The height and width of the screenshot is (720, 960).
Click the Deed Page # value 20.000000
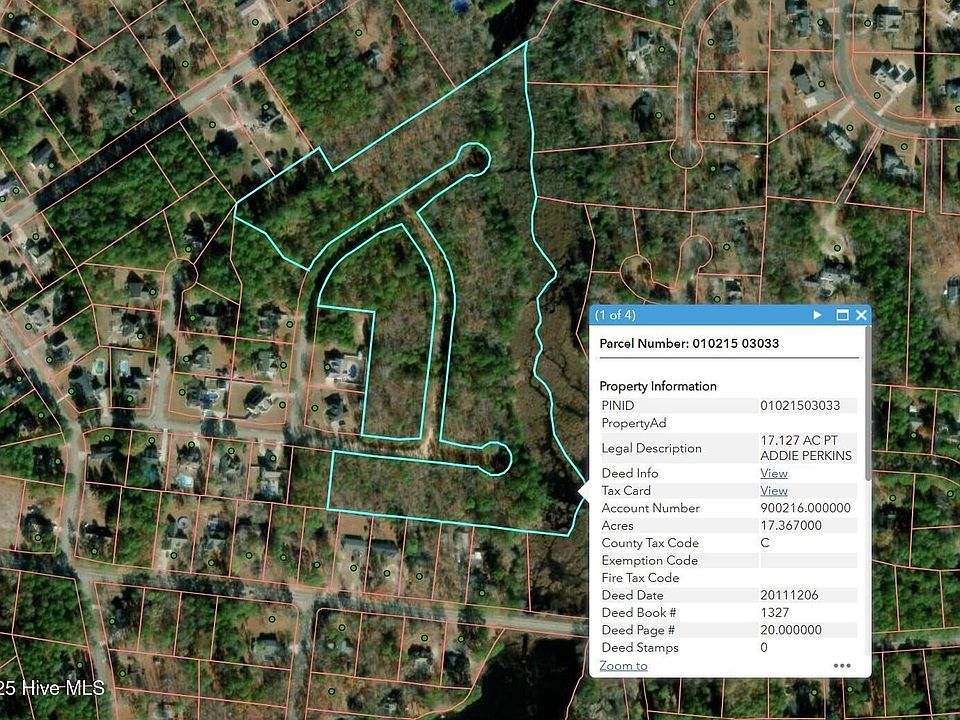[x=791, y=631]
